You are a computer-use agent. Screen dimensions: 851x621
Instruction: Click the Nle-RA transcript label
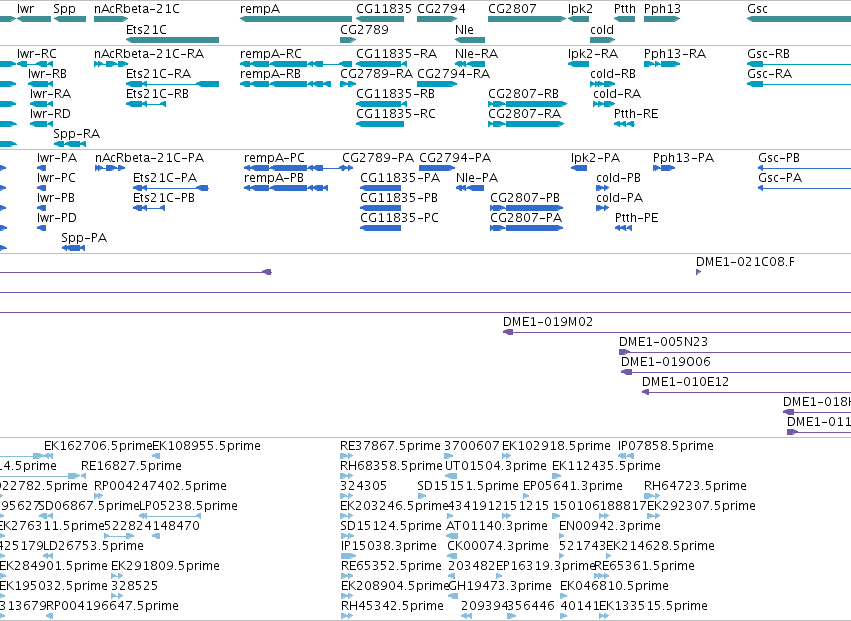tap(476, 54)
